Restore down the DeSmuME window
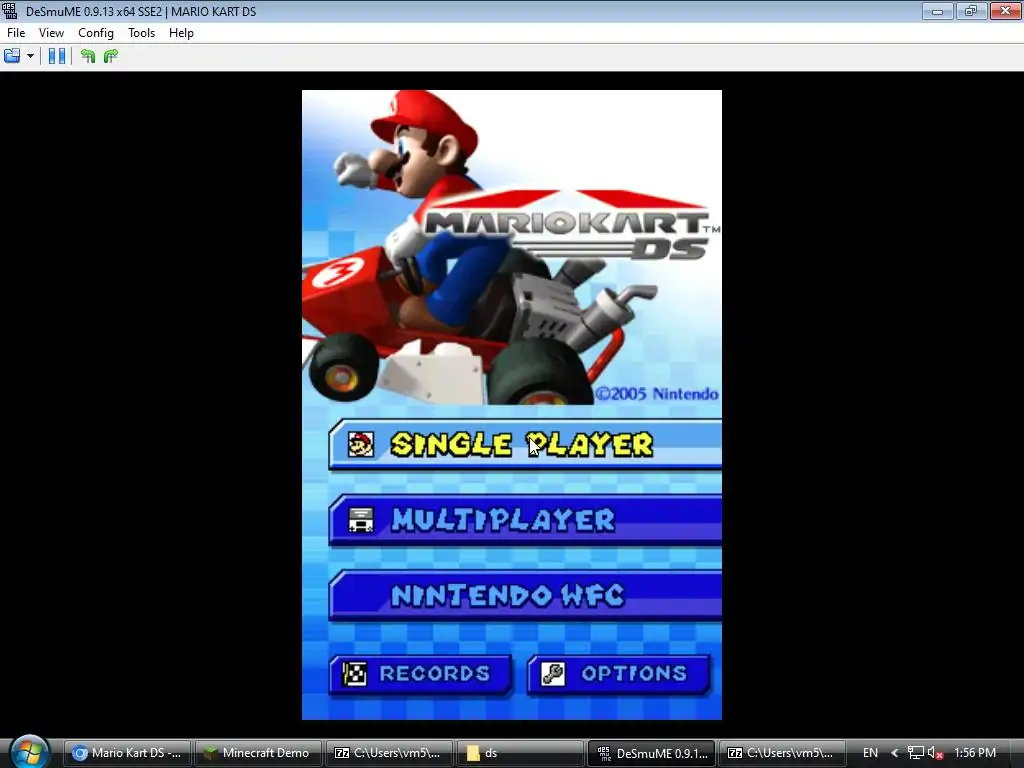The width and height of the screenshot is (1024, 768). click(x=971, y=10)
